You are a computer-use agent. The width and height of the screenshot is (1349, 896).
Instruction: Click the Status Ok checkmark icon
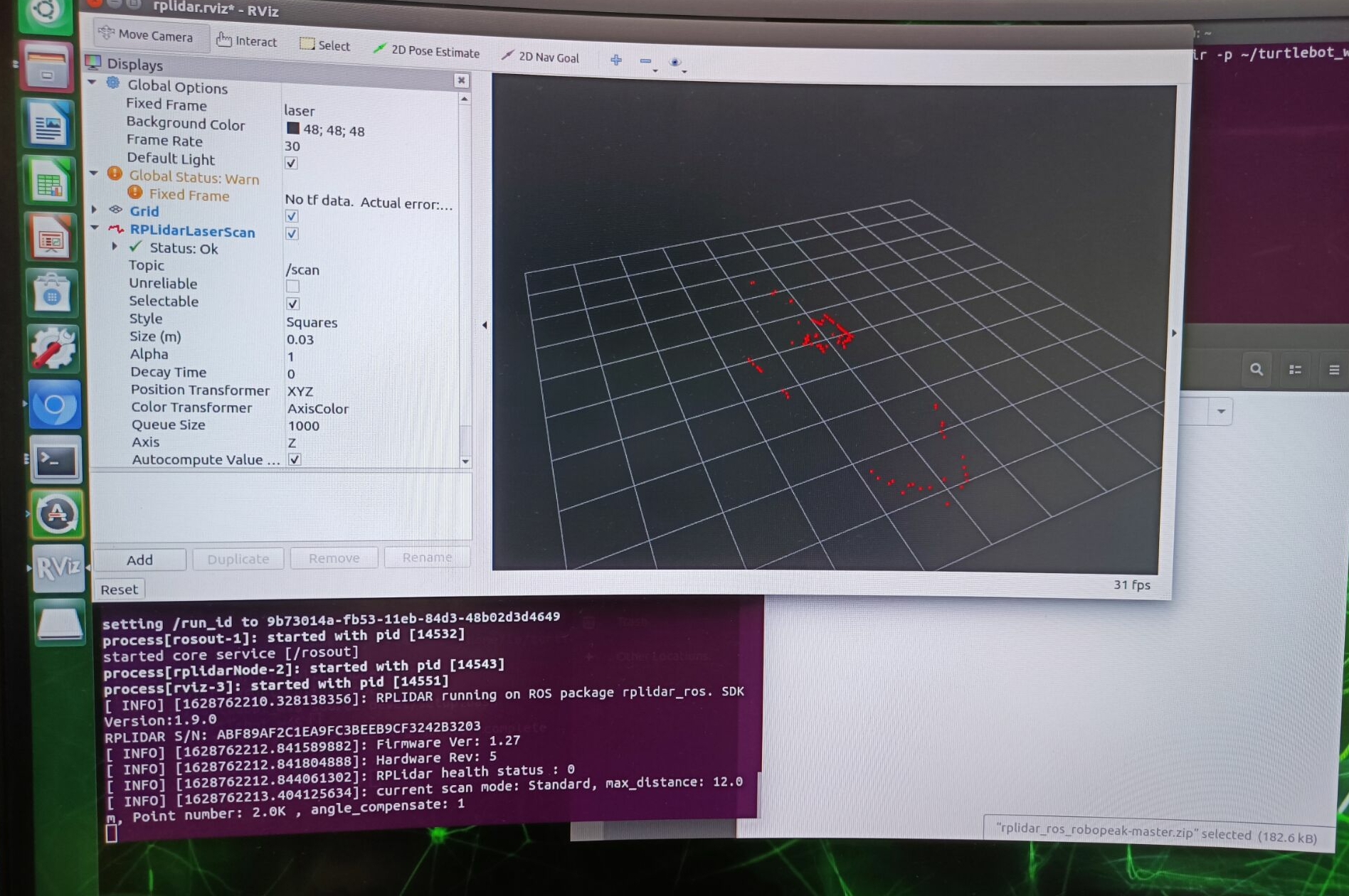point(135,247)
